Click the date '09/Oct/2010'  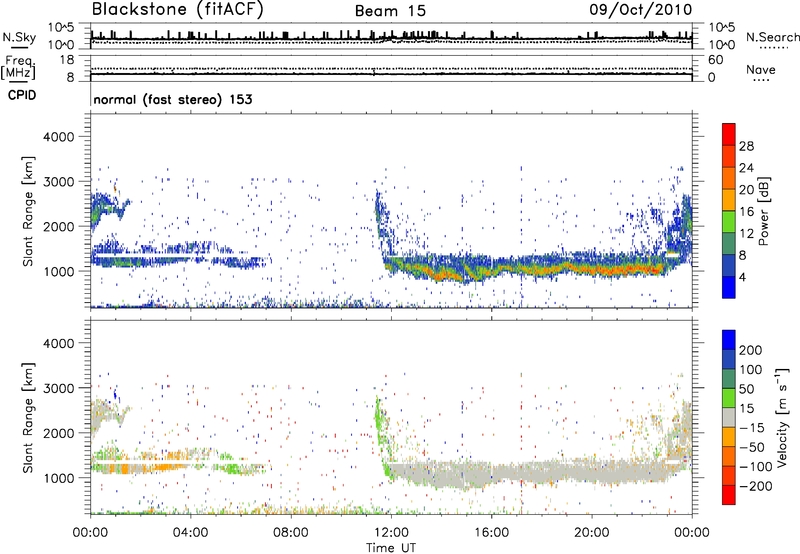tap(641, 10)
